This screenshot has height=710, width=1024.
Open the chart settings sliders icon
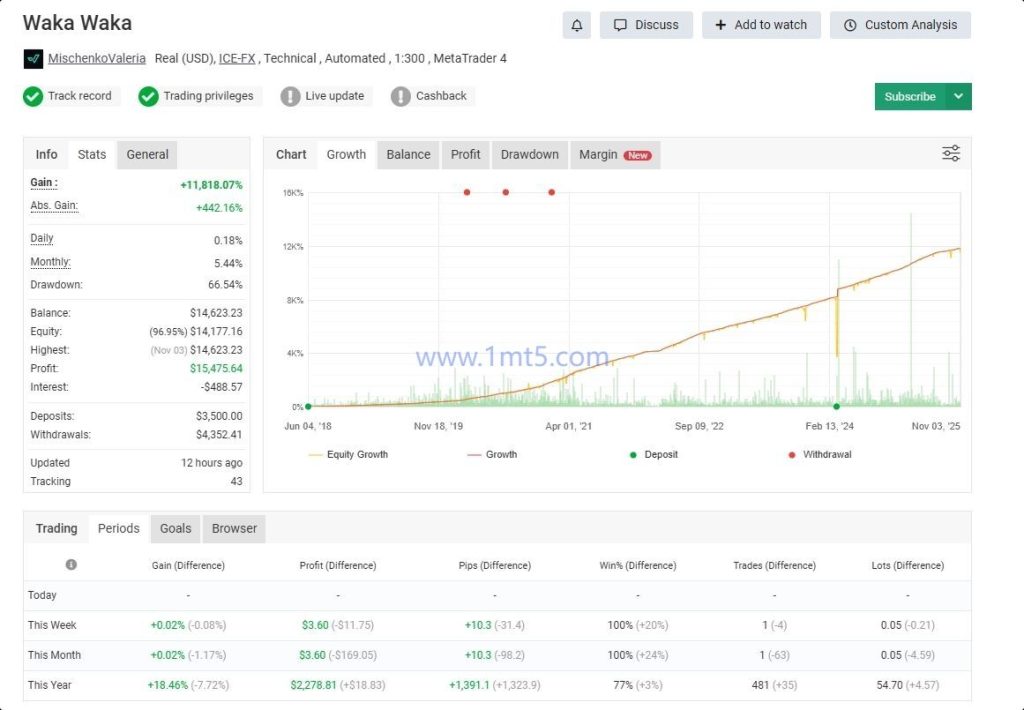coord(949,153)
